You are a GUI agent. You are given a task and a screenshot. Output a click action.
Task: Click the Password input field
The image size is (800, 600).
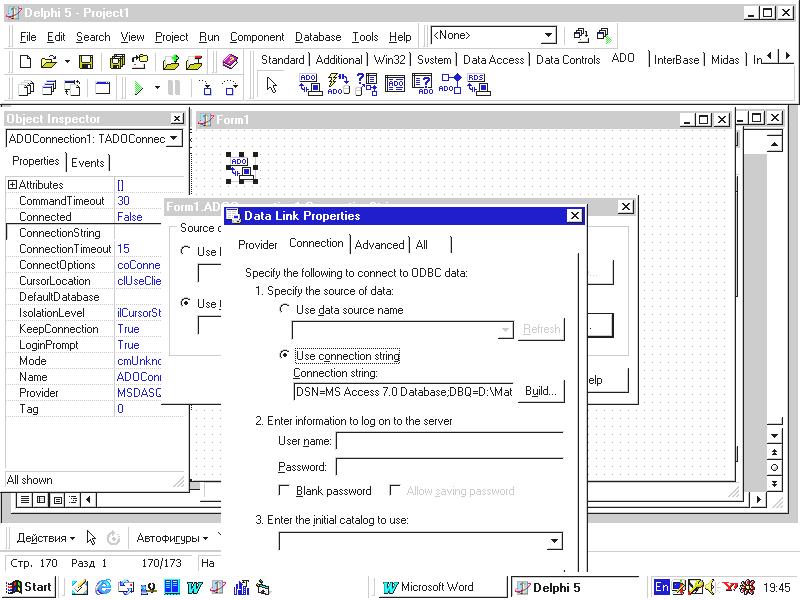click(449, 467)
